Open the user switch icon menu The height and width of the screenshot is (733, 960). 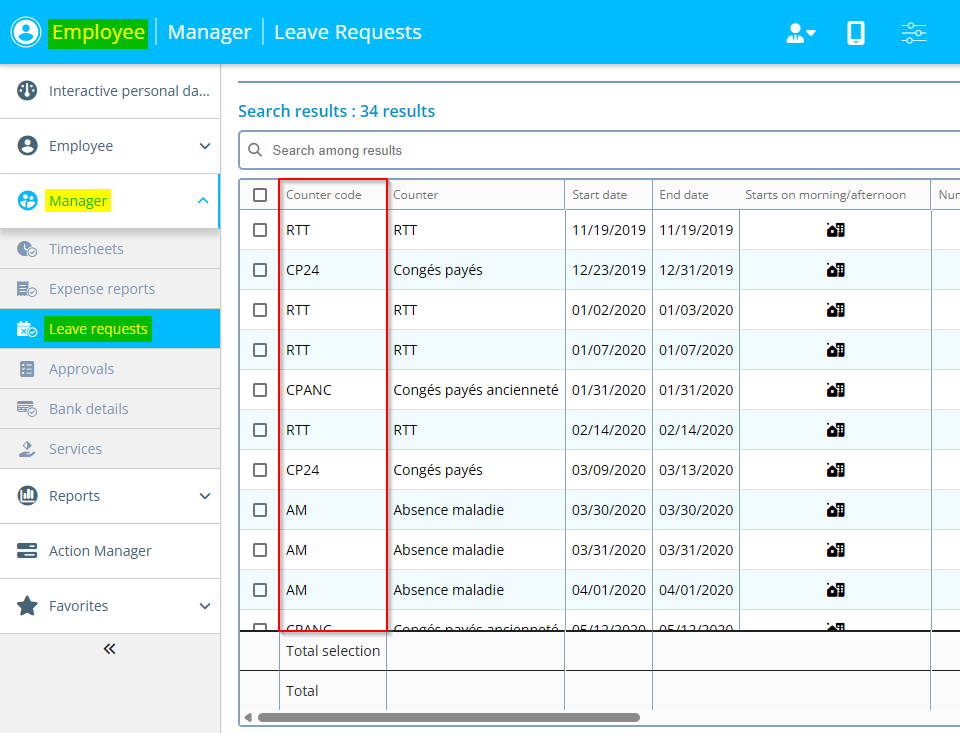coord(801,33)
